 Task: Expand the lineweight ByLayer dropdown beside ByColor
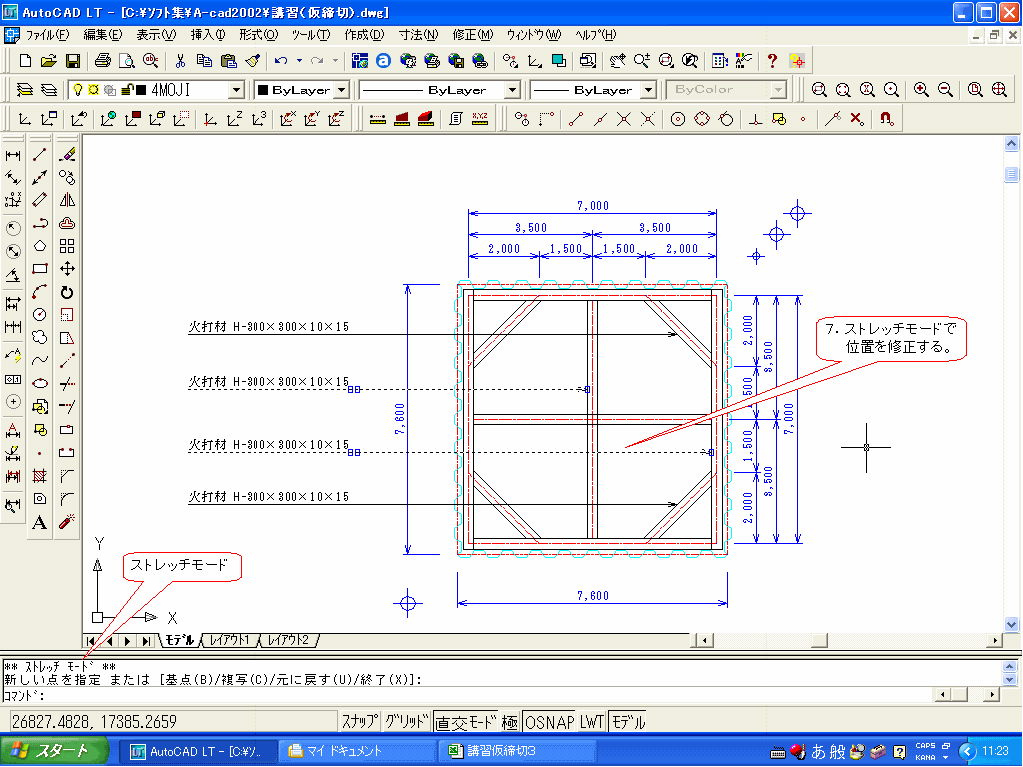point(649,90)
